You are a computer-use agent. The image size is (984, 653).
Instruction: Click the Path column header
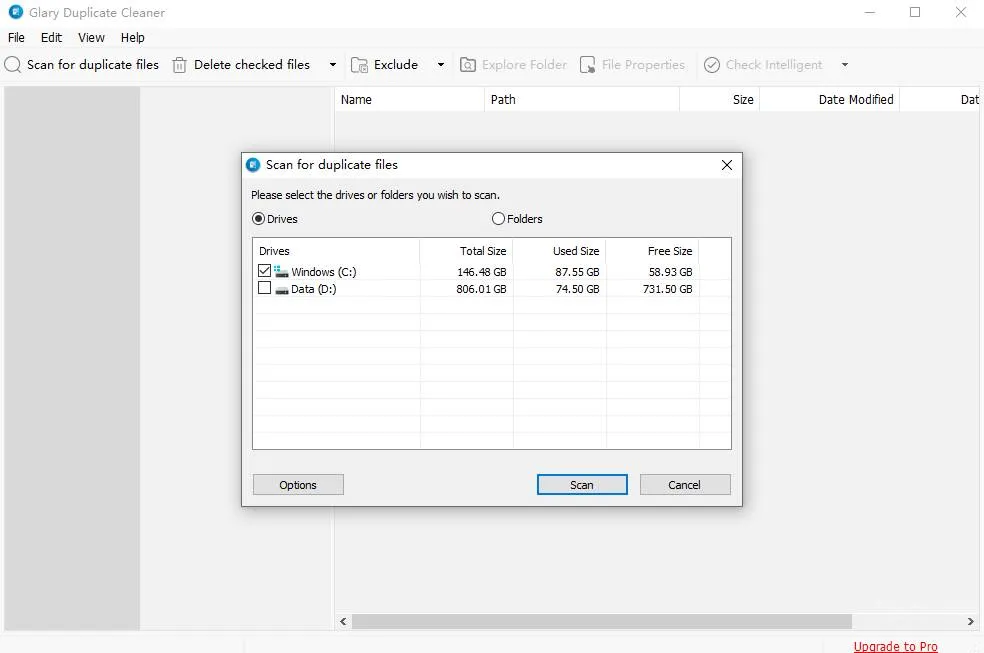(582, 100)
